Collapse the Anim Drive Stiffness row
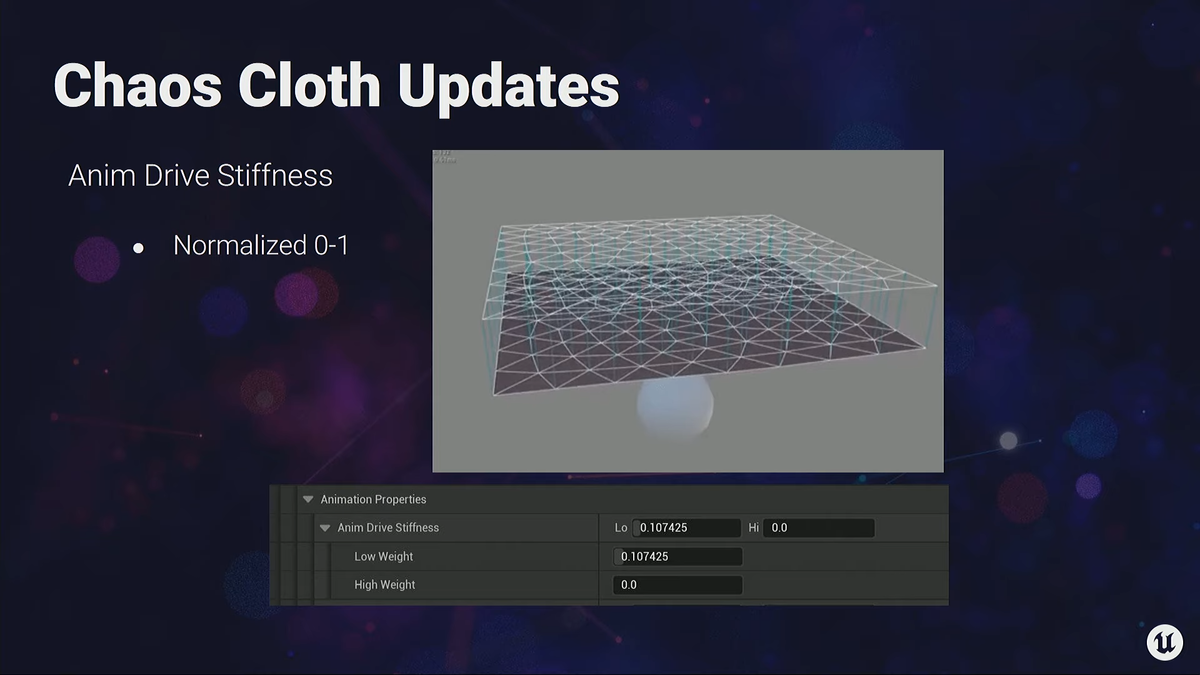1200x675 pixels. point(325,527)
